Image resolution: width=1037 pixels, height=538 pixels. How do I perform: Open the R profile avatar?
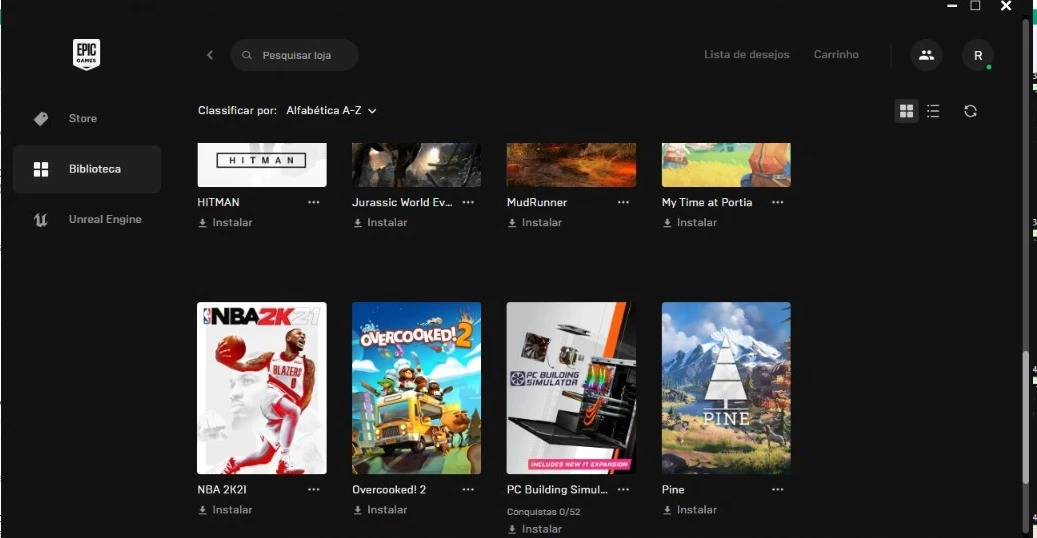pyautogui.click(x=977, y=56)
